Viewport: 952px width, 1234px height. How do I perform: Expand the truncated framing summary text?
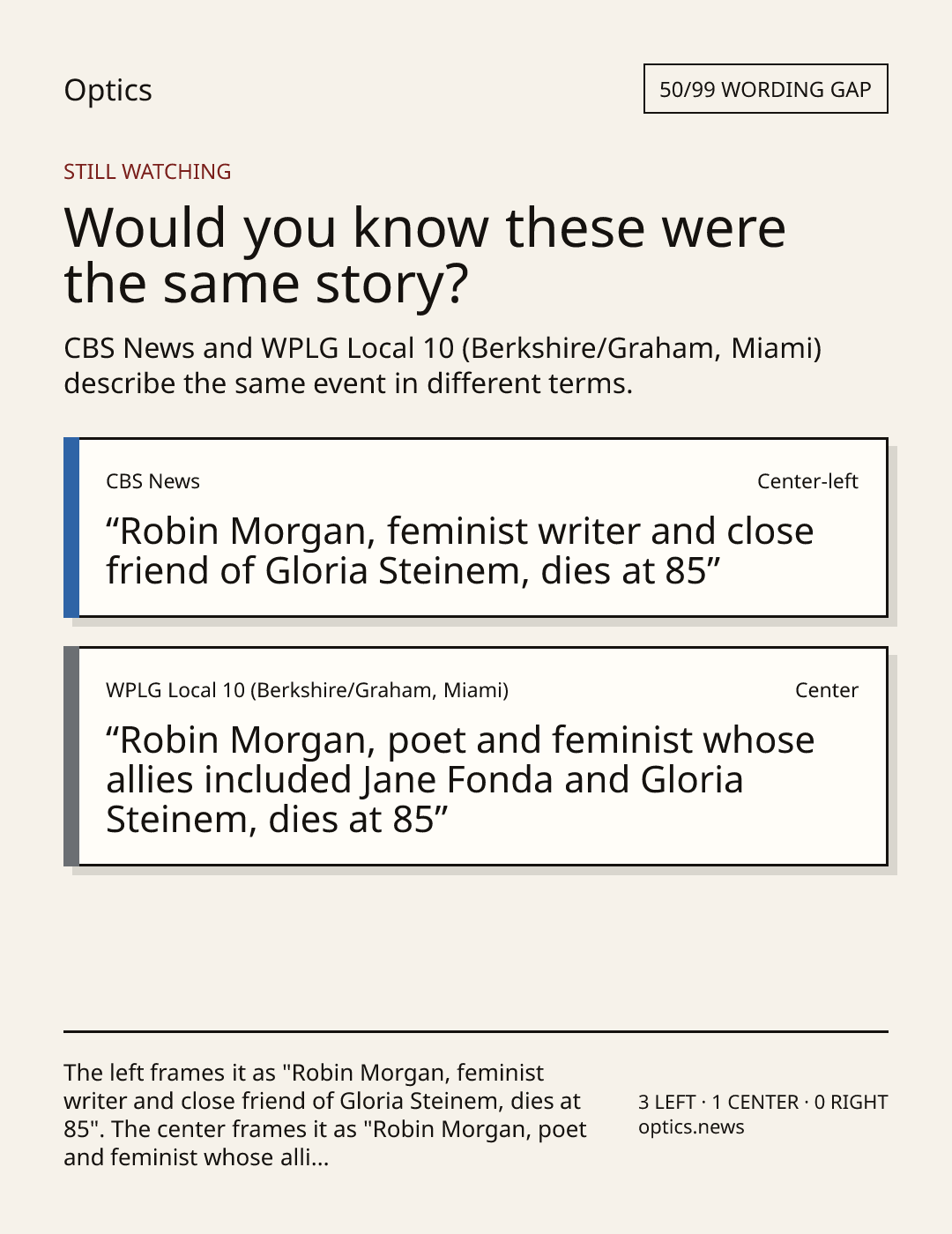325,1115
